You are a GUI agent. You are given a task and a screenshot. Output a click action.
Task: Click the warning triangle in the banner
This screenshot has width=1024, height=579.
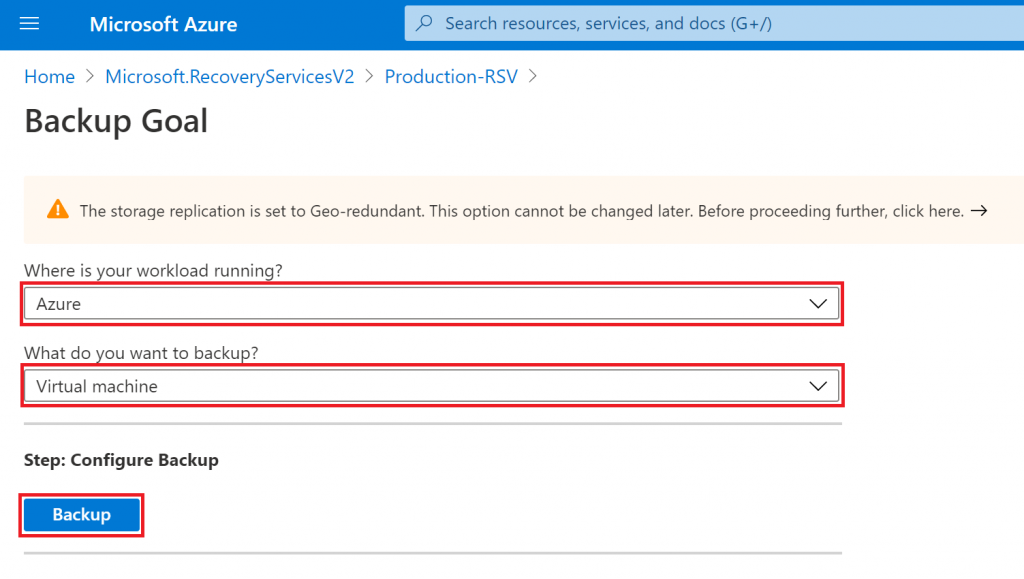tap(57, 210)
